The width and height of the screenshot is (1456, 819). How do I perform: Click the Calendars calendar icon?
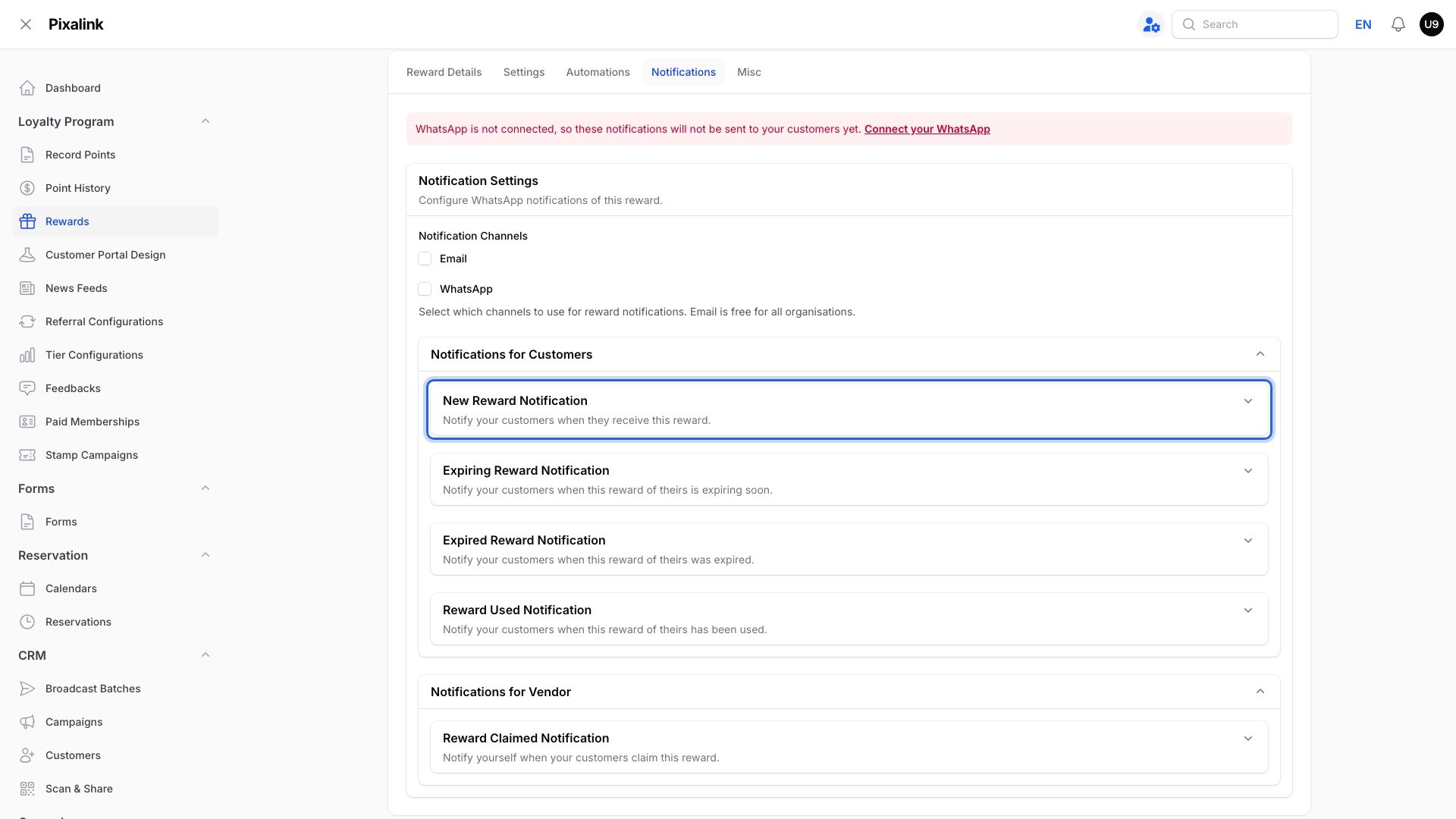(27, 588)
